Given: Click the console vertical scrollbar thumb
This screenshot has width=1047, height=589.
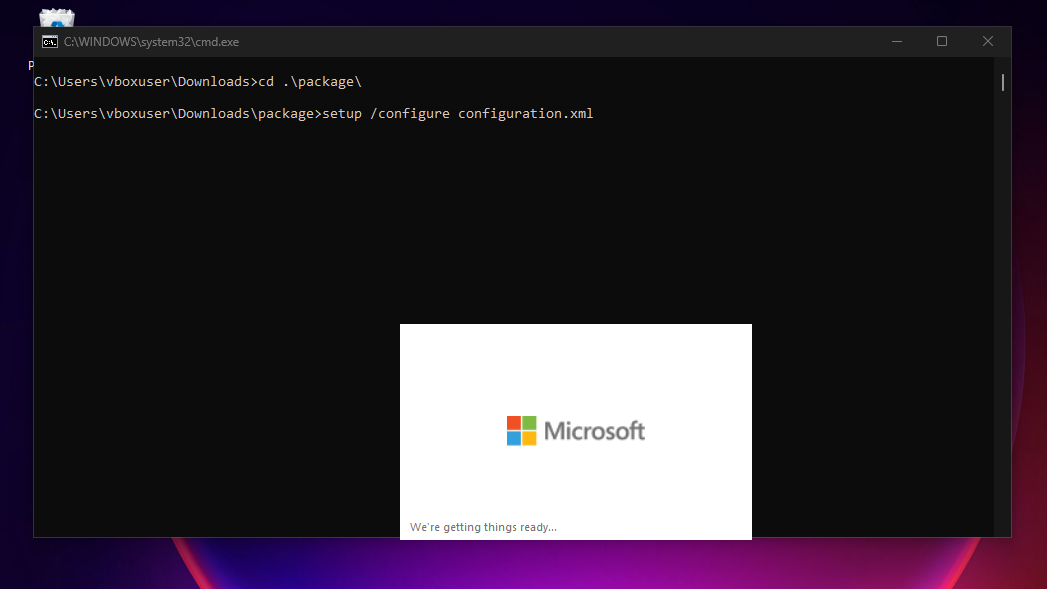Looking at the screenshot, I should point(1002,82).
